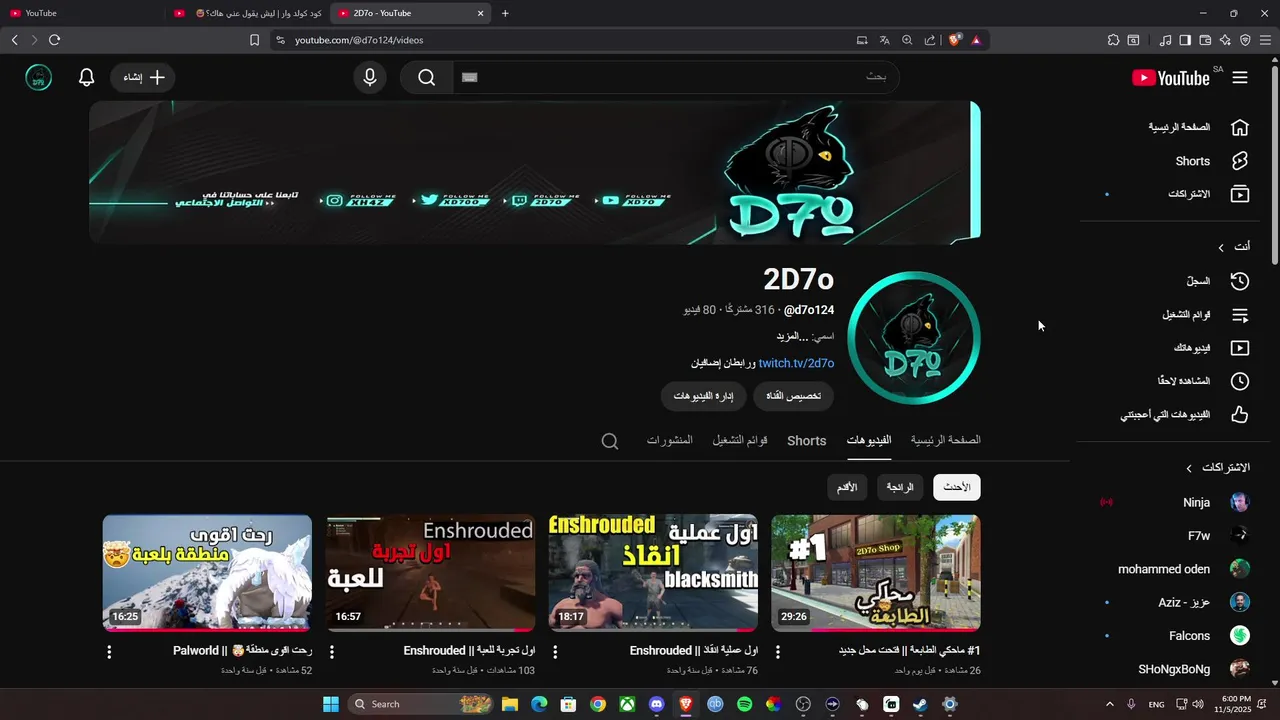
Task: Play Palworld رحت اقوى منطقة thumbnail
Action: click(x=207, y=573)
